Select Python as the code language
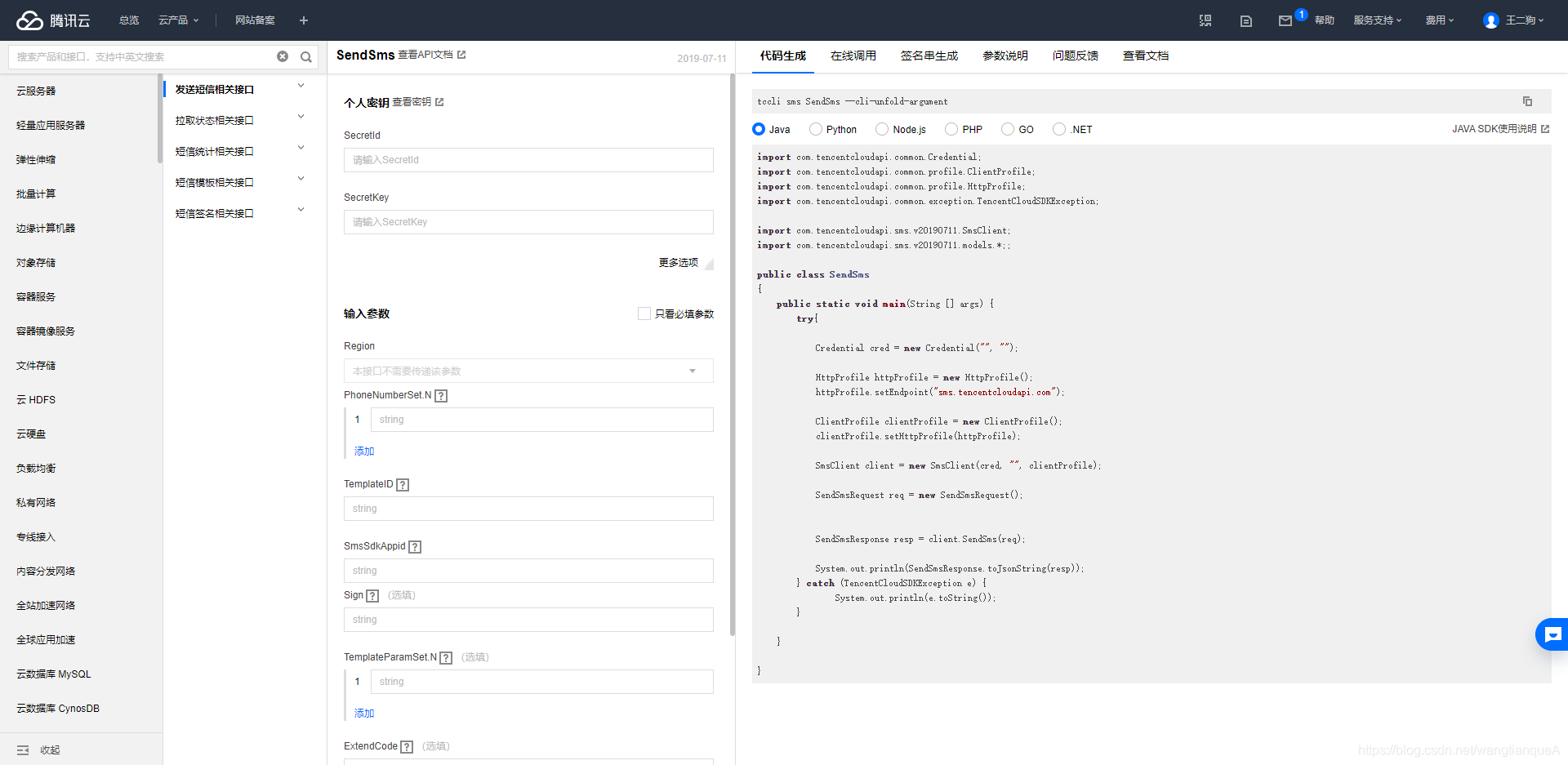The width and height of the screenshot is (1568, 765). coord(816,129)
